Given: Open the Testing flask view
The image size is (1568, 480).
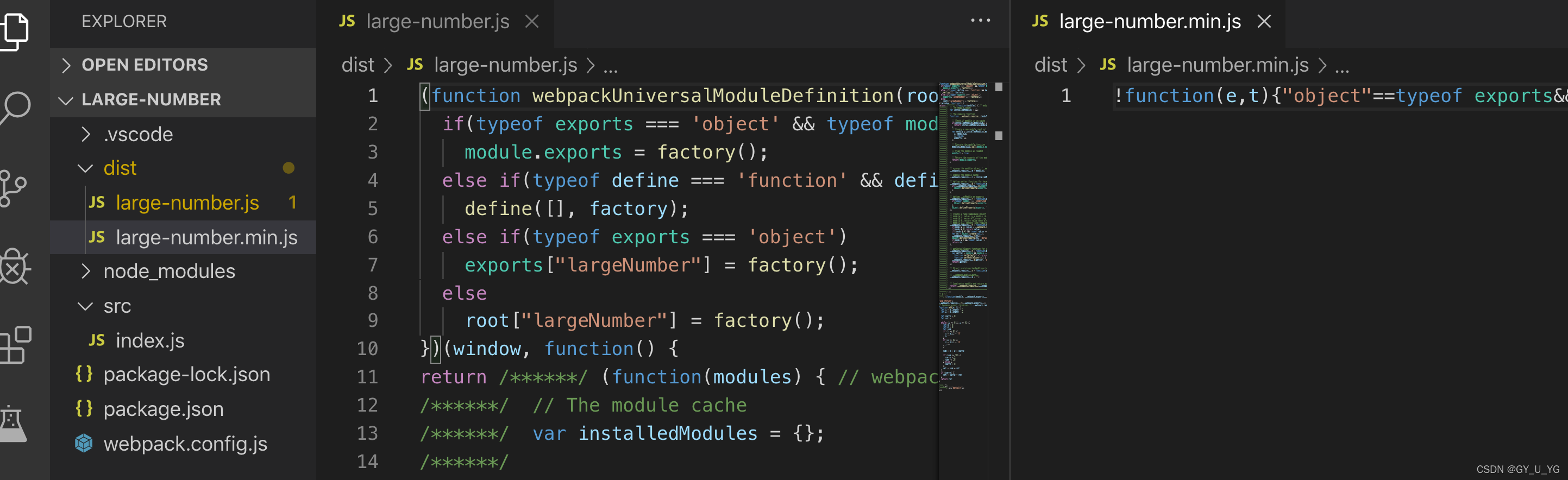Looking at the screenshot, I should coord(14,424).
